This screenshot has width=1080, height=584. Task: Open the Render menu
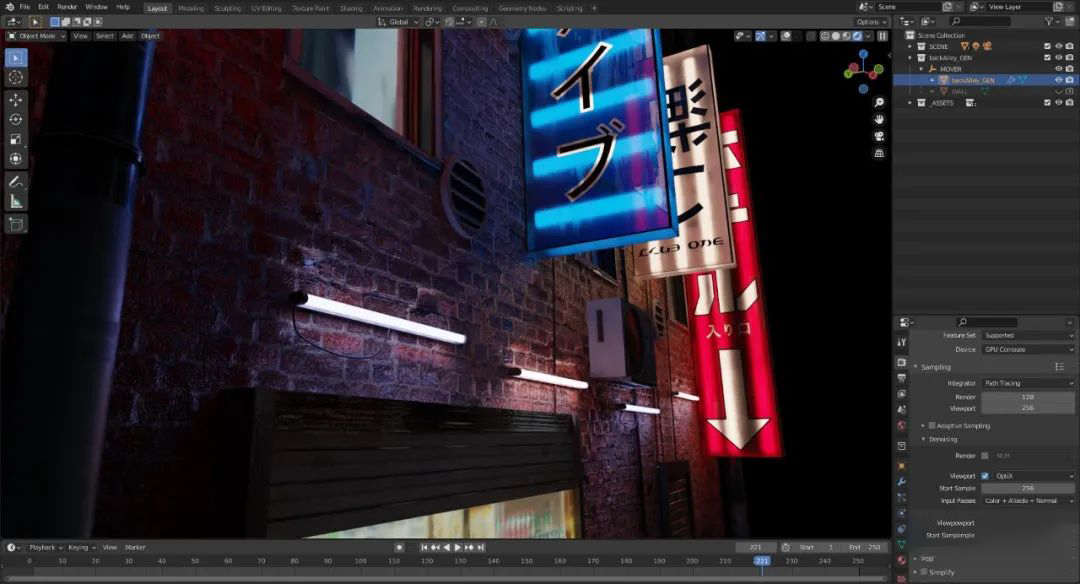66,6
